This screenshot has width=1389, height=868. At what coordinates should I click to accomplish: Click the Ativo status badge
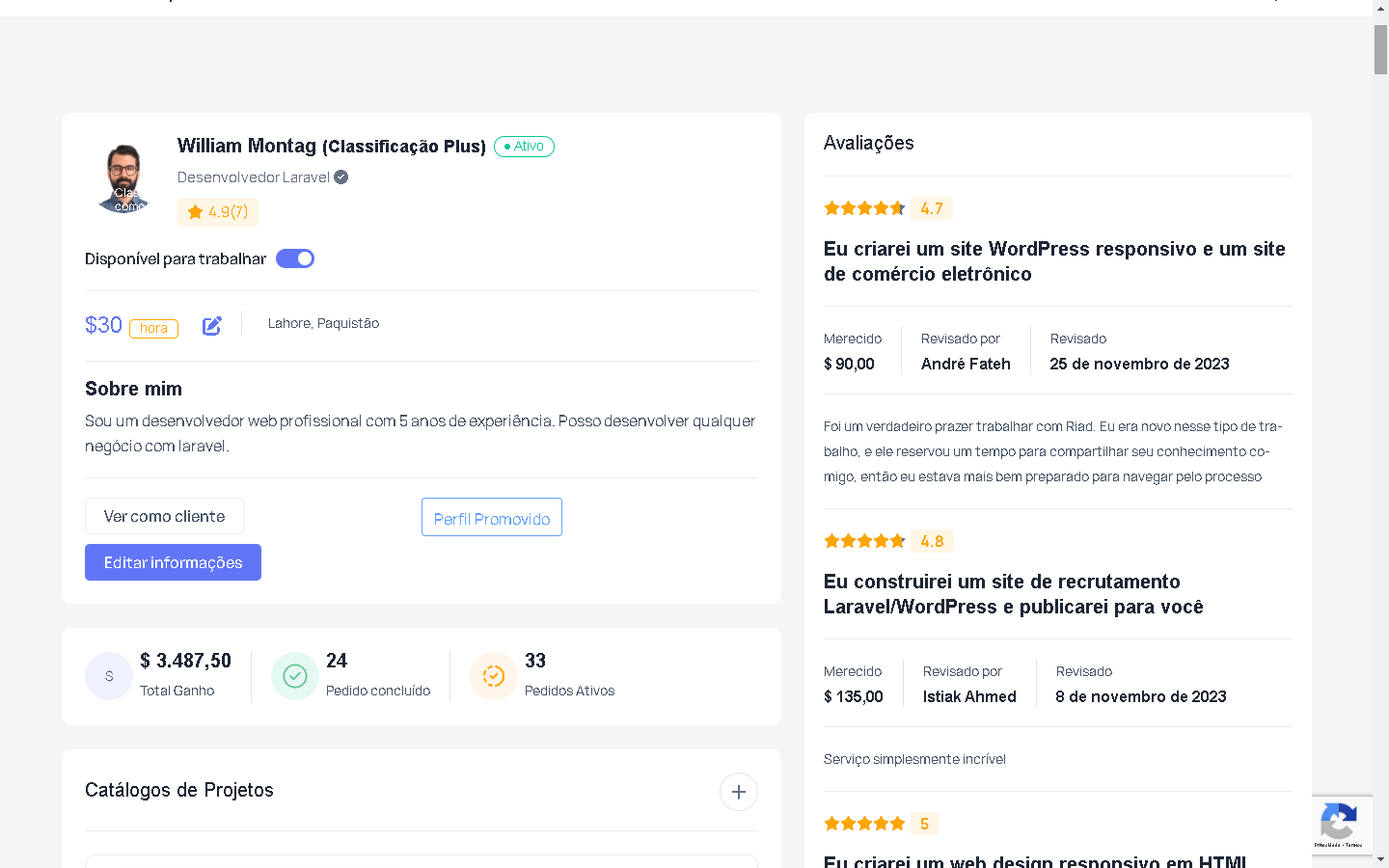point(524,147)
